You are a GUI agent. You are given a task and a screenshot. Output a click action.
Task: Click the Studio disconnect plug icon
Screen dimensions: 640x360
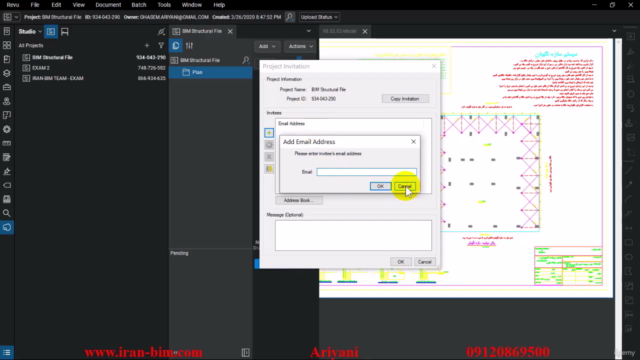pos(161,31)
